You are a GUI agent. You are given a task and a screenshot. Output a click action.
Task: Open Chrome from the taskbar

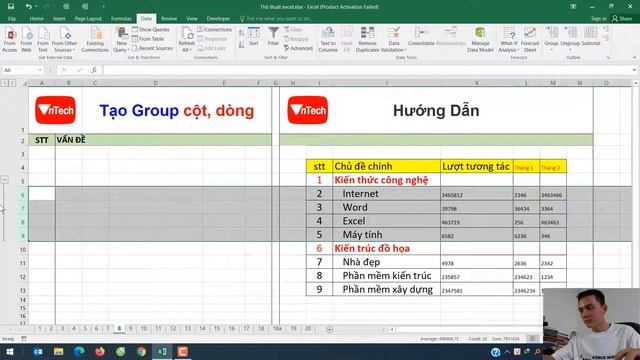[141, 351]
